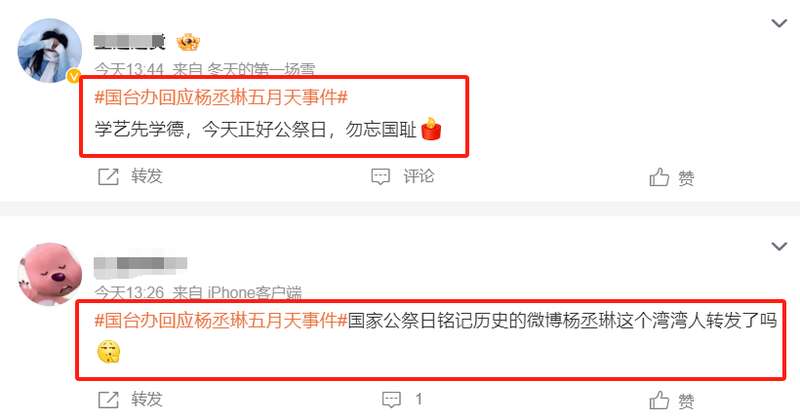800x420 pixels.
Task: Click crown member badge beside first username
Action: click(x=188, y=42)
